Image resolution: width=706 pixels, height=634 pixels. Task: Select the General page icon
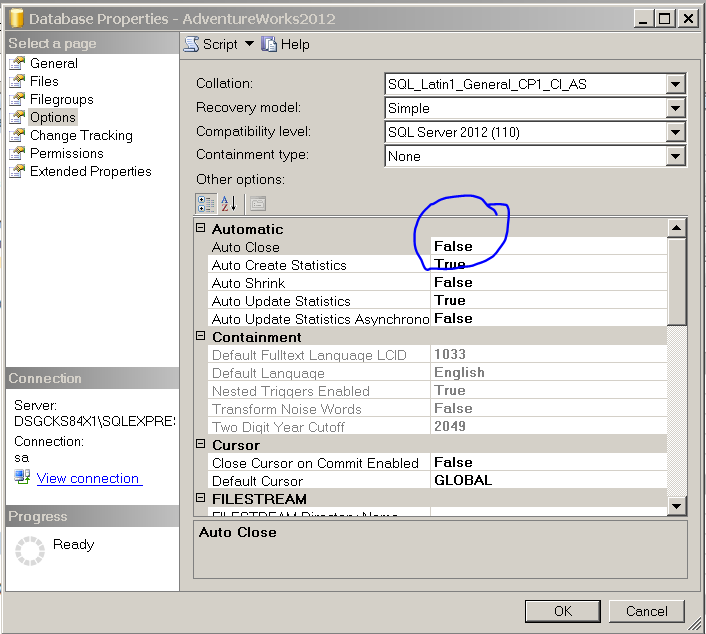[17, 63]
